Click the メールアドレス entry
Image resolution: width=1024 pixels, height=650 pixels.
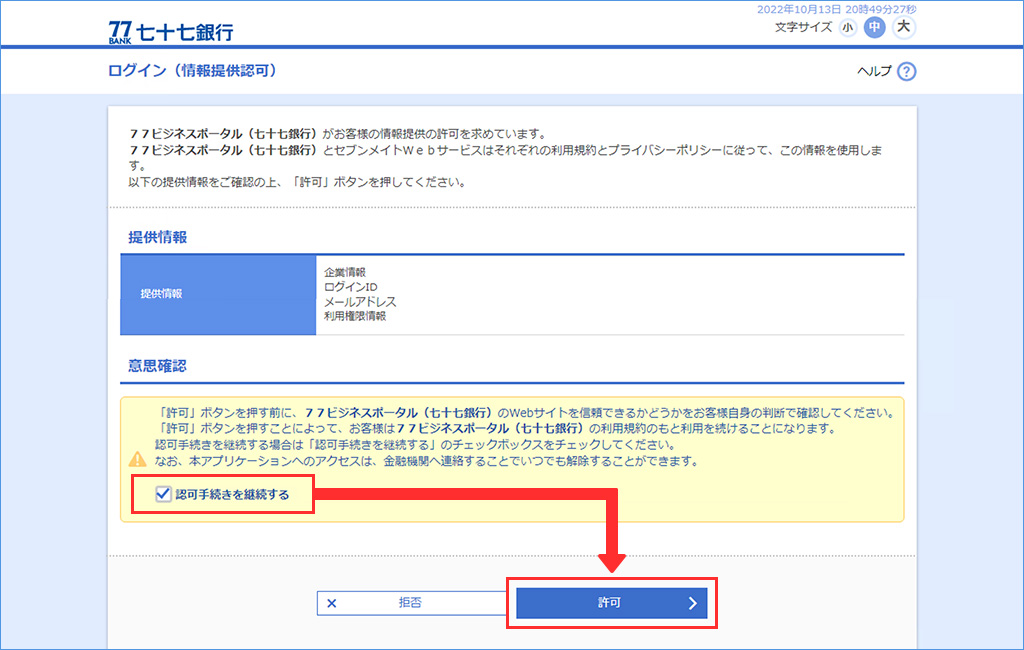pos(360,302)
